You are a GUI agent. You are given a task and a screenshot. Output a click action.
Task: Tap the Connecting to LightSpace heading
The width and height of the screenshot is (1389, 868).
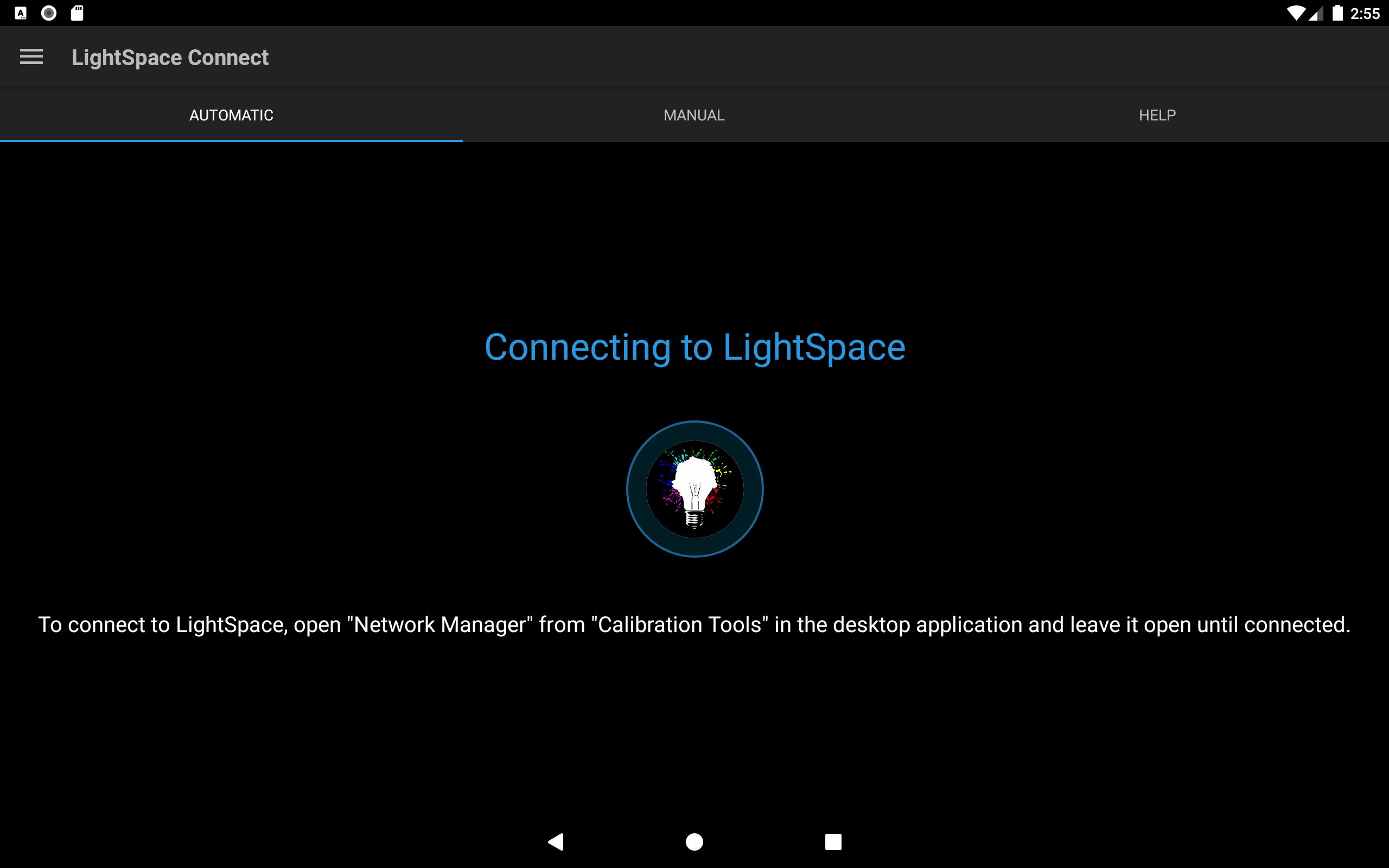pyautogui.click(x=694, y=348)
